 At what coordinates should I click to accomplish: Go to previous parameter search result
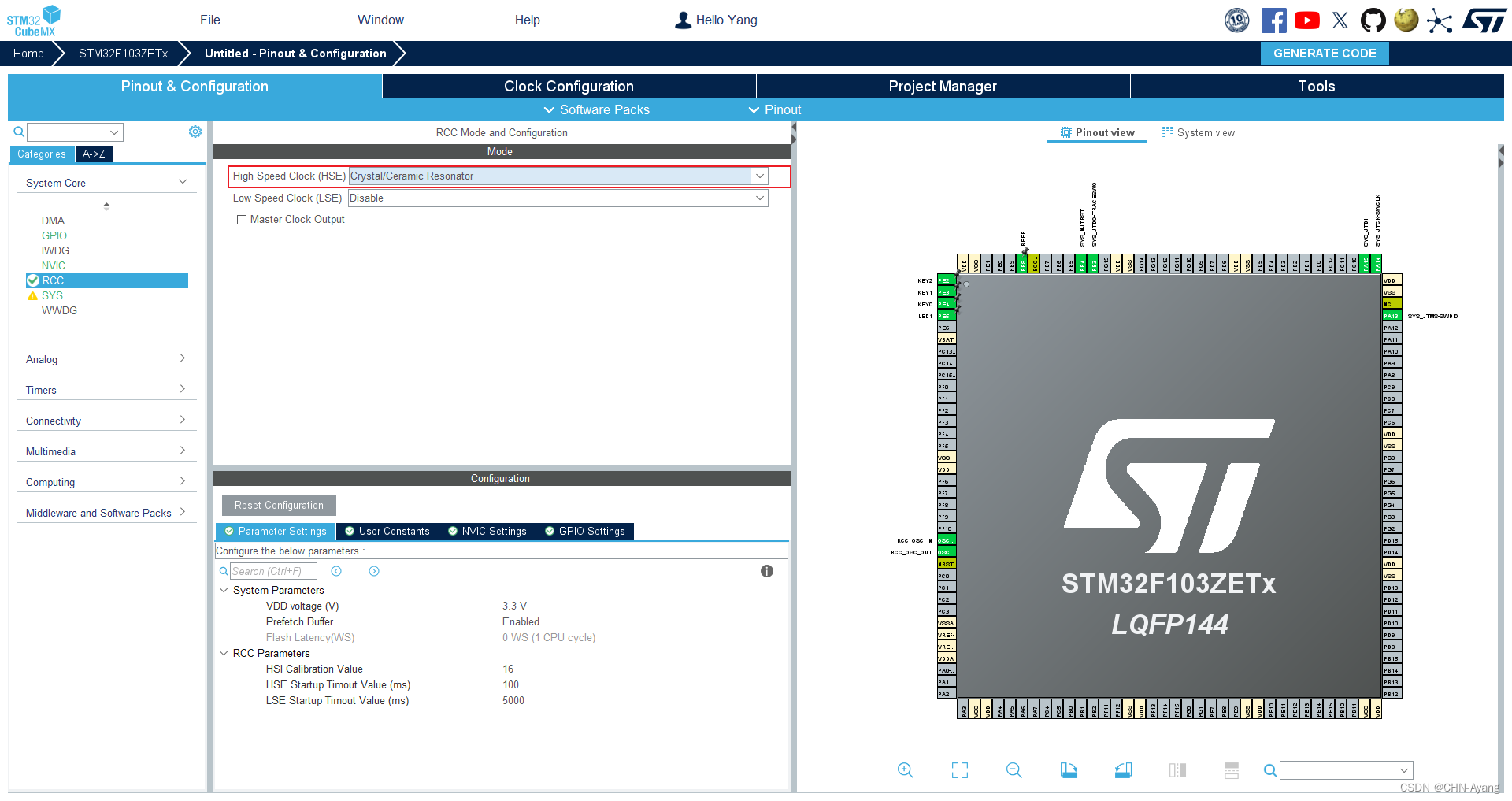point(336,571)
